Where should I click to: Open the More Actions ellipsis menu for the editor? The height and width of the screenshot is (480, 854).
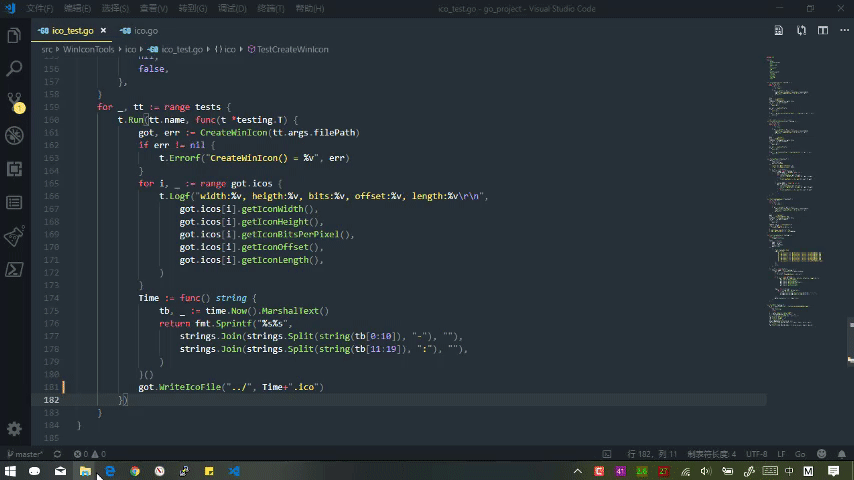(844, 31)
